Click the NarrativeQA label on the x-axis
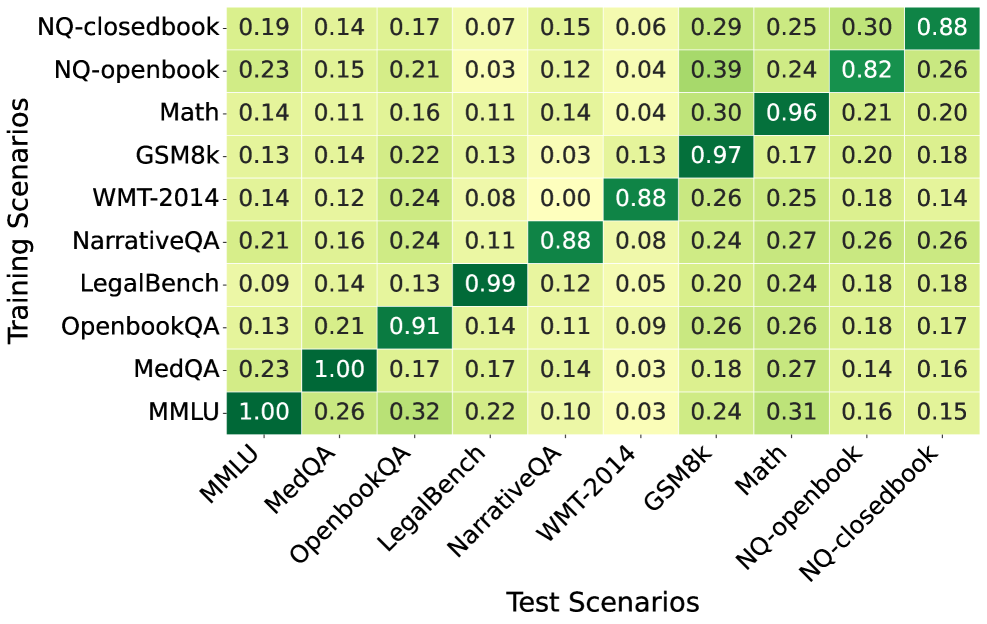The image size is (987, 624). click(x=509, y=500)
